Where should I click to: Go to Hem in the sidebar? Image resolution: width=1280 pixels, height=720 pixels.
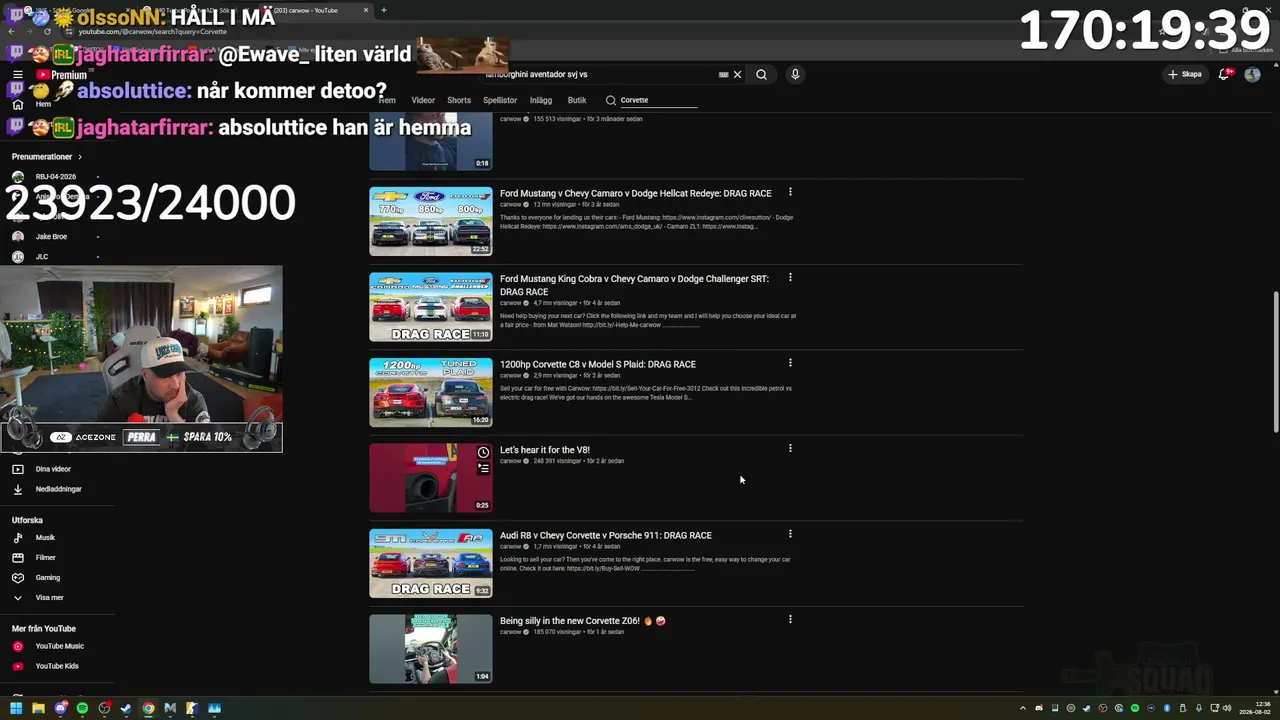pyautogui.click(x=43, y=104)
